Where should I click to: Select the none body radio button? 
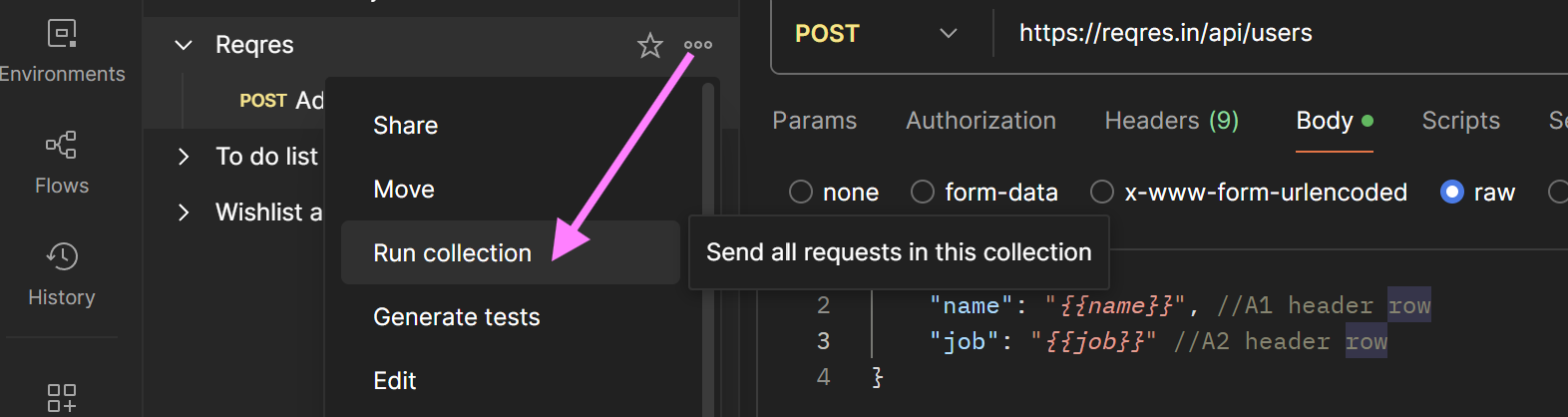(801, 192)
